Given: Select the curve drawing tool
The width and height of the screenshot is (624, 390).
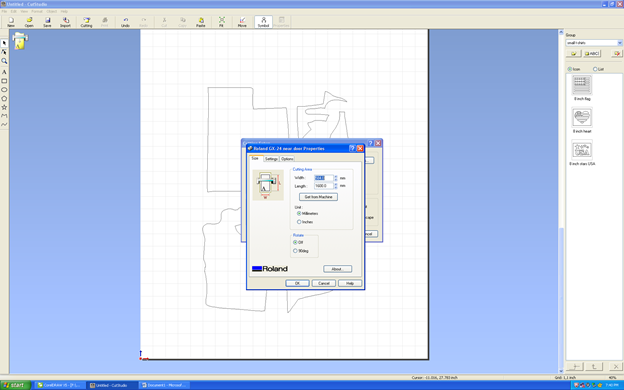Looking at the screenshot, I should click(4, 125).
